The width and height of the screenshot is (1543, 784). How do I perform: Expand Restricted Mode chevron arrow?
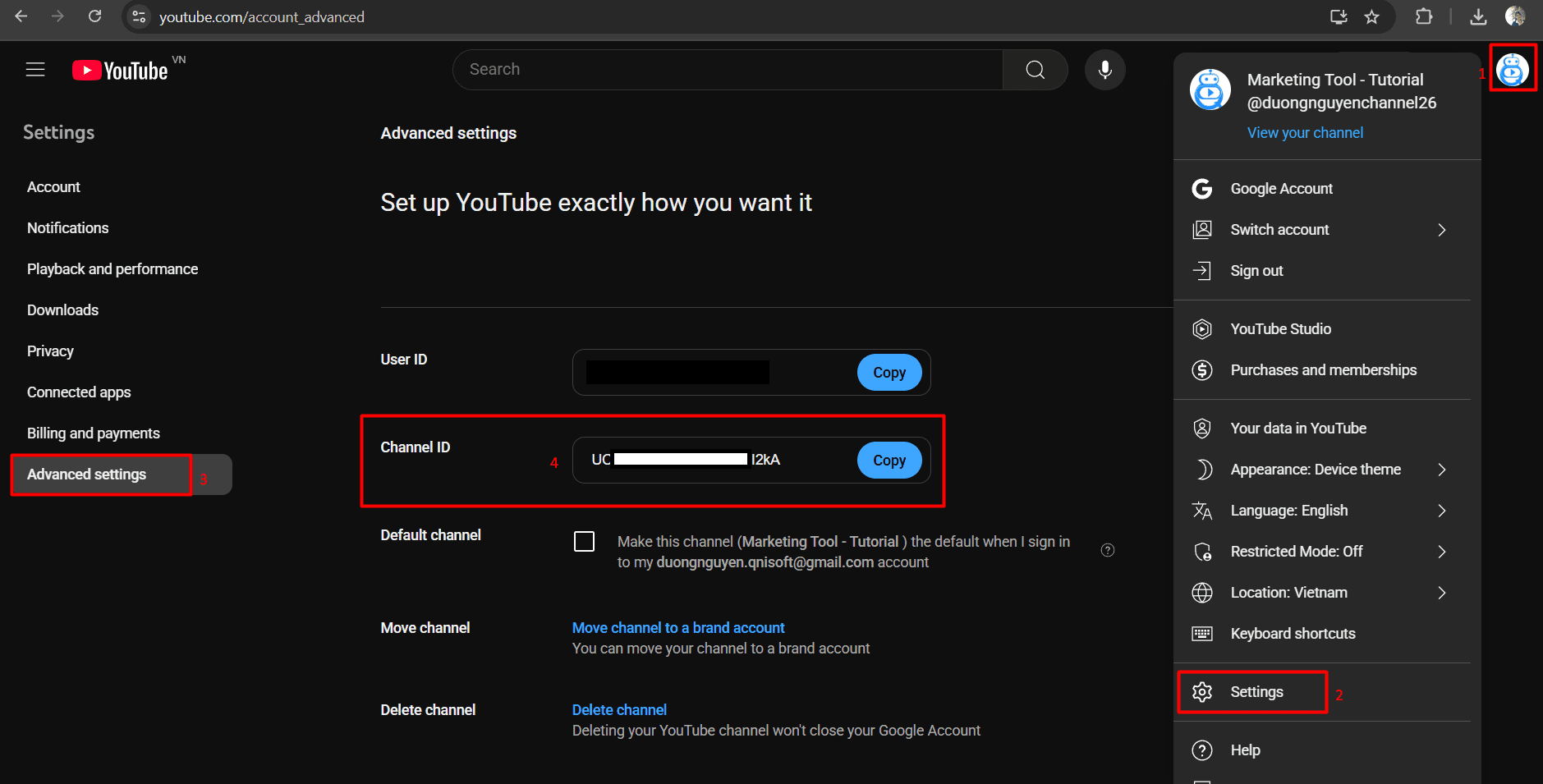coord(1442,552)
